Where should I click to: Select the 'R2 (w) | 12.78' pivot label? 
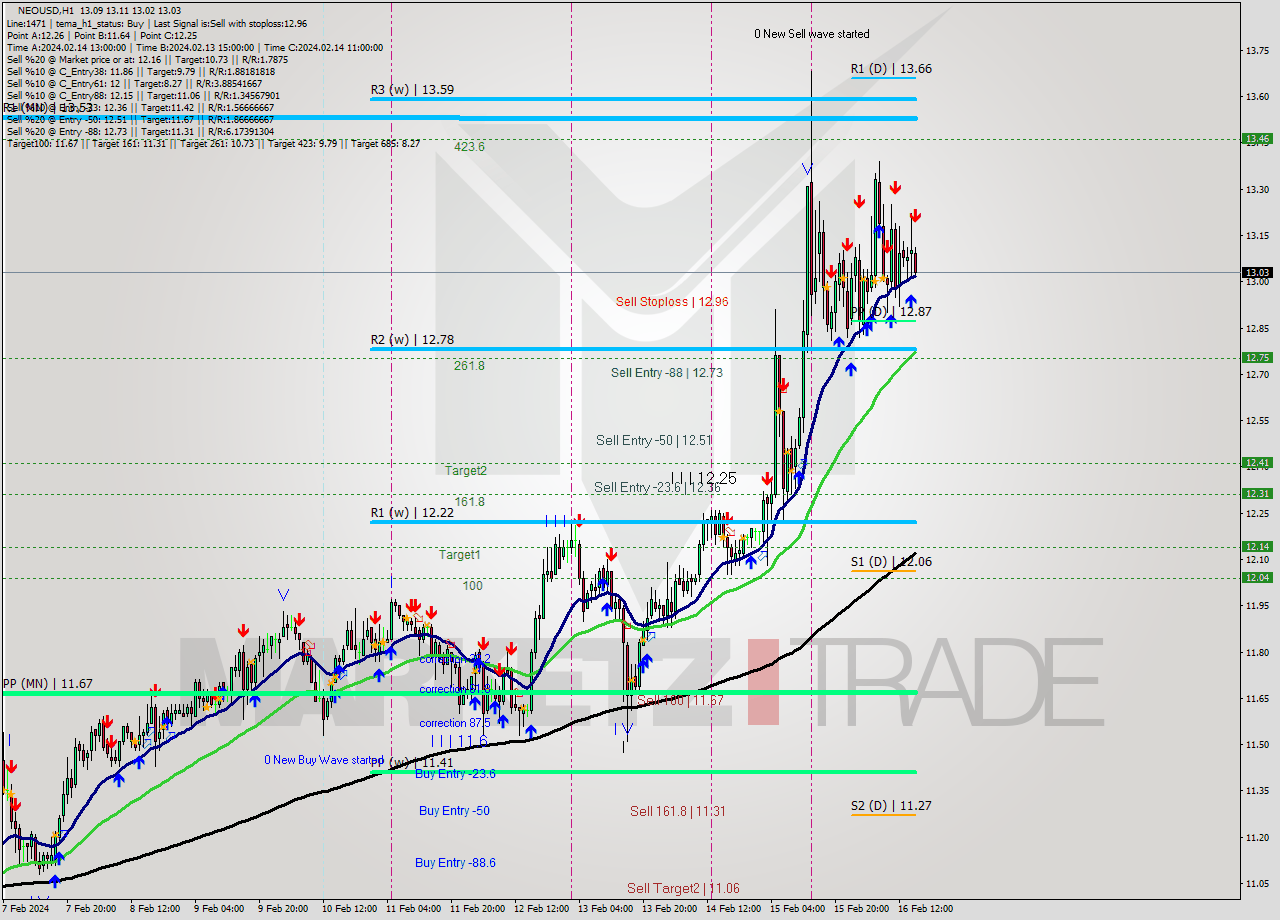pyautogui.click(x=412, y=340)
